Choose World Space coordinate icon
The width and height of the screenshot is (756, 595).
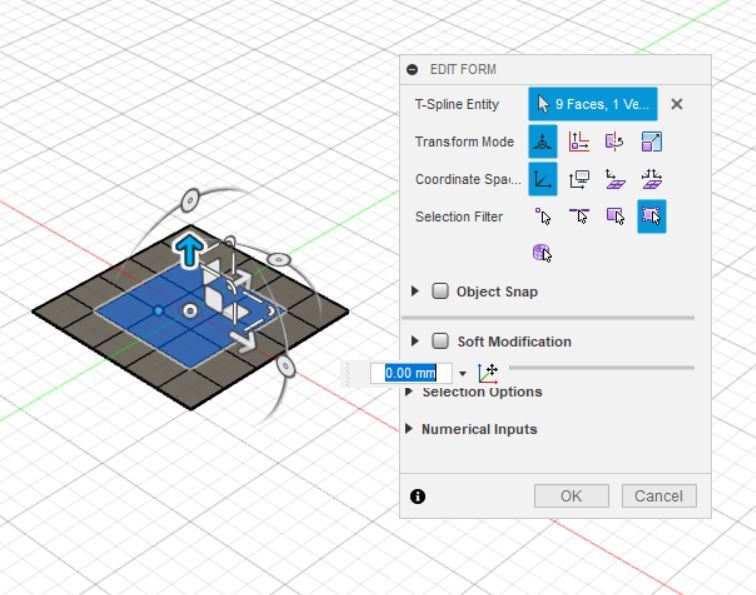pos(543,179)
